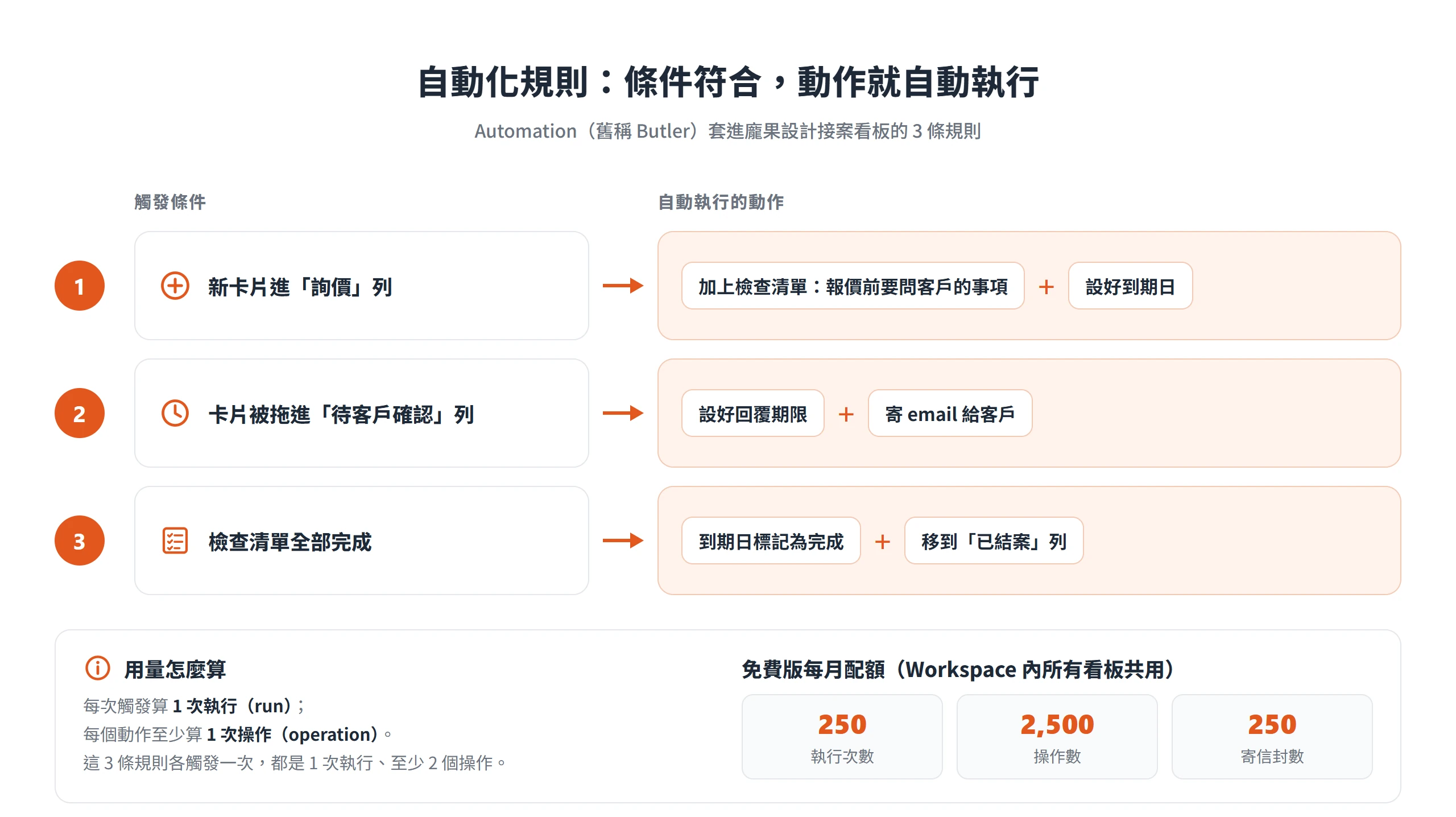1456x817 pixels.
Task: Click the line 每個動作至少算 1 次操作(operation)
Action: (x=238, y=735)
